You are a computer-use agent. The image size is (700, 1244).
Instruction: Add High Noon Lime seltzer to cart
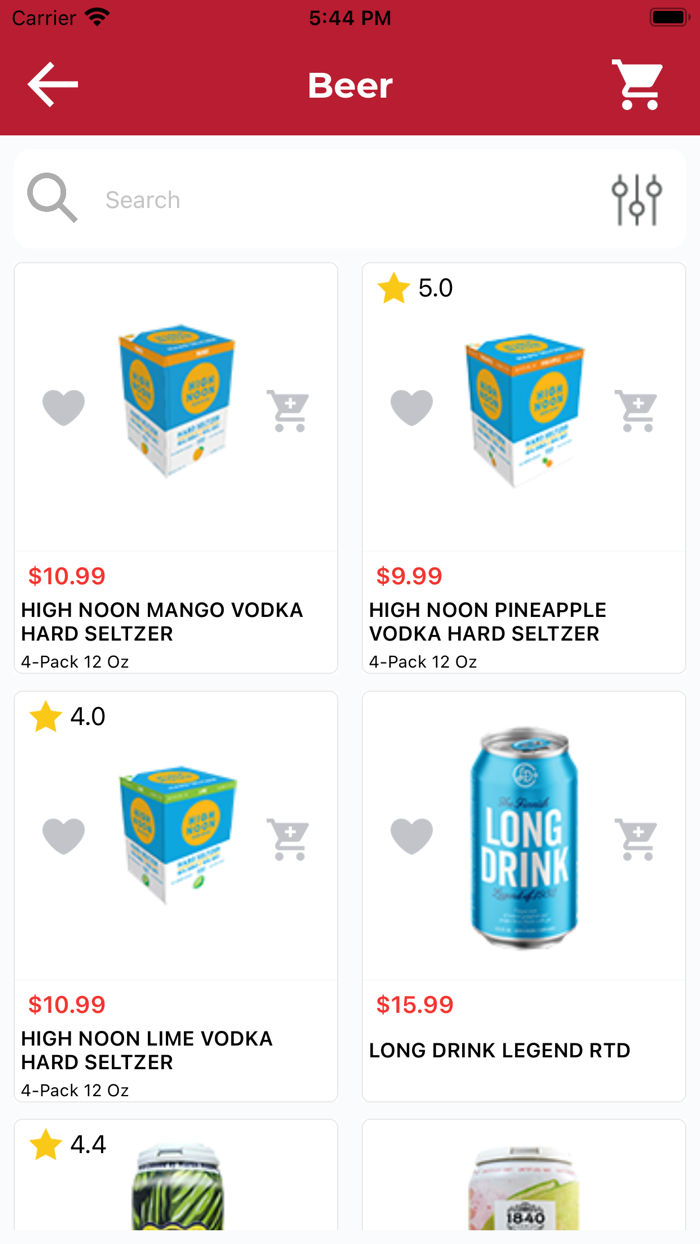click(288, 836)
